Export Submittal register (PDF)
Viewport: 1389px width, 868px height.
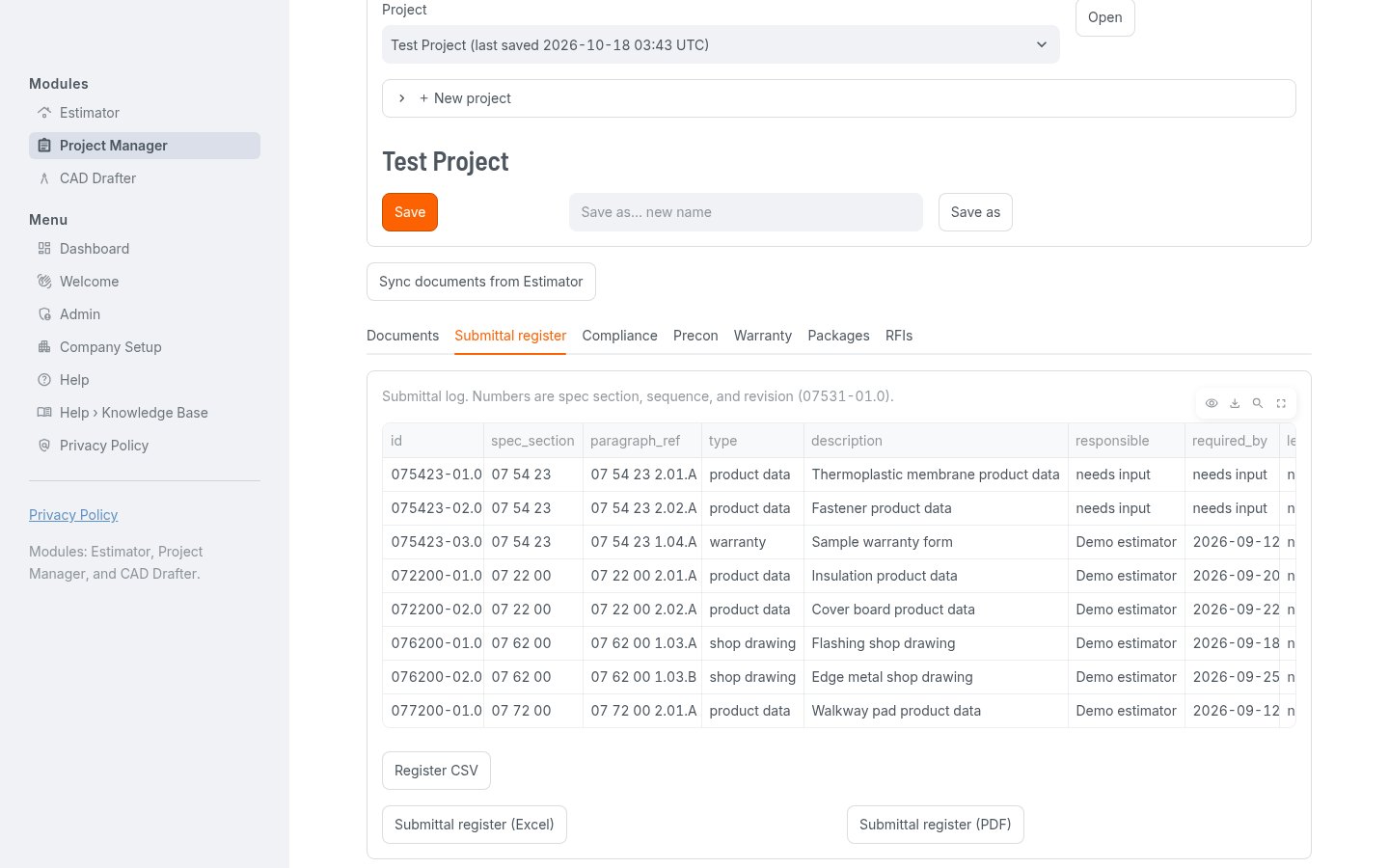point(936,825)
